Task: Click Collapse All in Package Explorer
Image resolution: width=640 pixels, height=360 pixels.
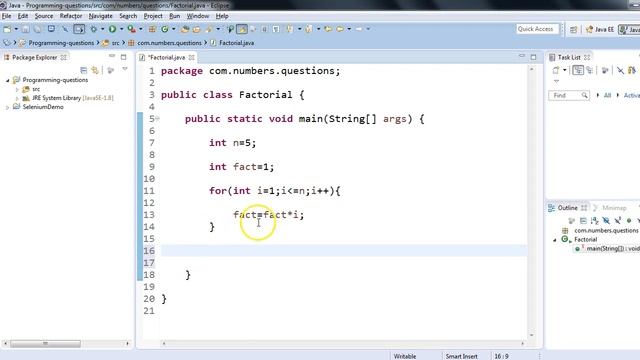Action: pyautogui.click(x=84, y=70)
